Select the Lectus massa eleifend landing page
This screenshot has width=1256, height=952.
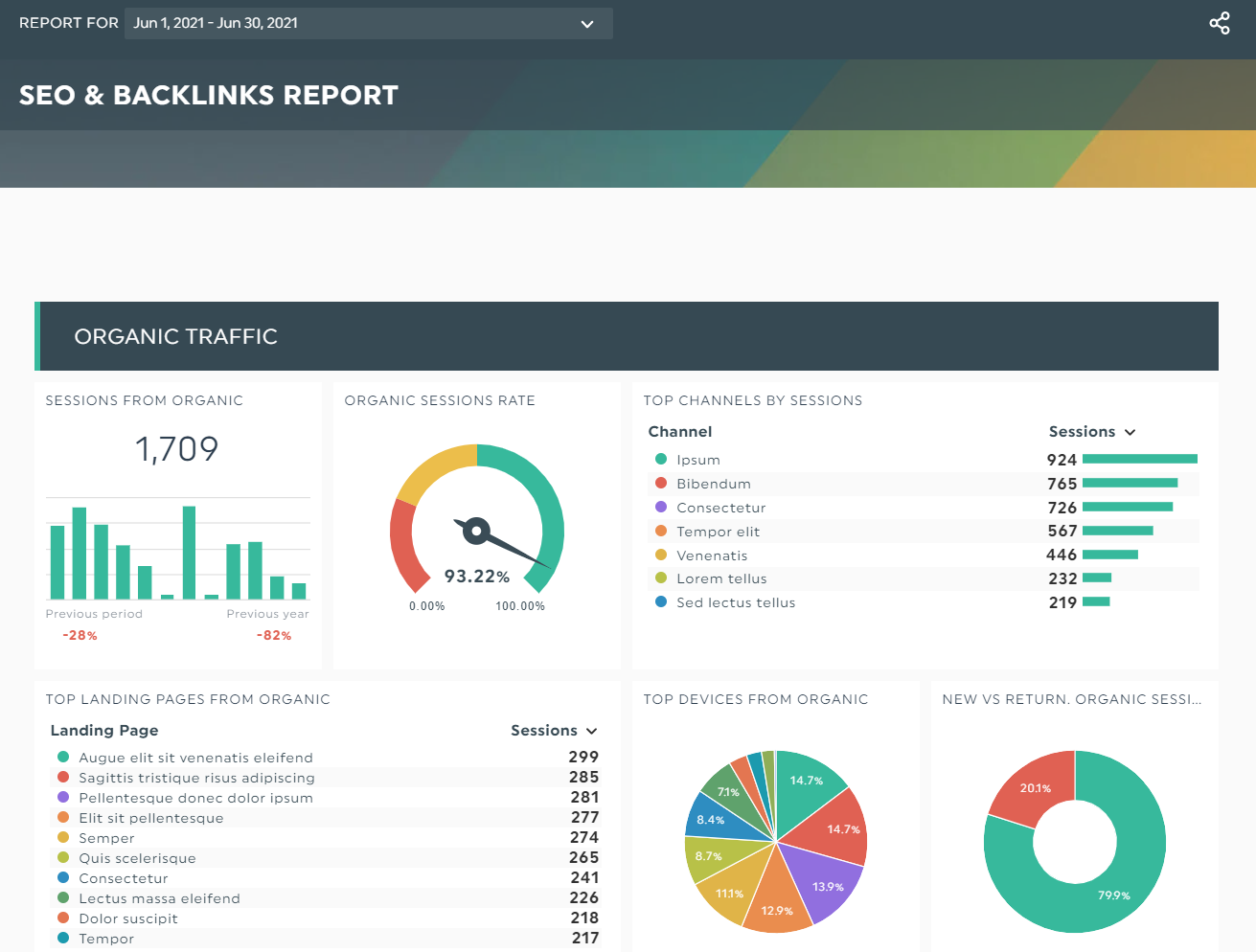pyautogui.click(x=159, y=898)
